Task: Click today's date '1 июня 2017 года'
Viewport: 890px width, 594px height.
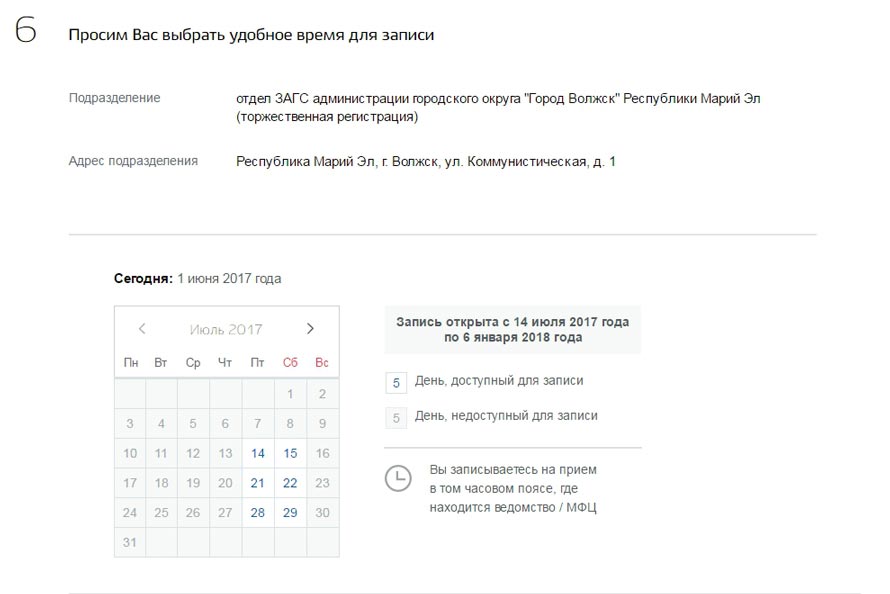Action: pyautogui.click(x=229, y=279)
